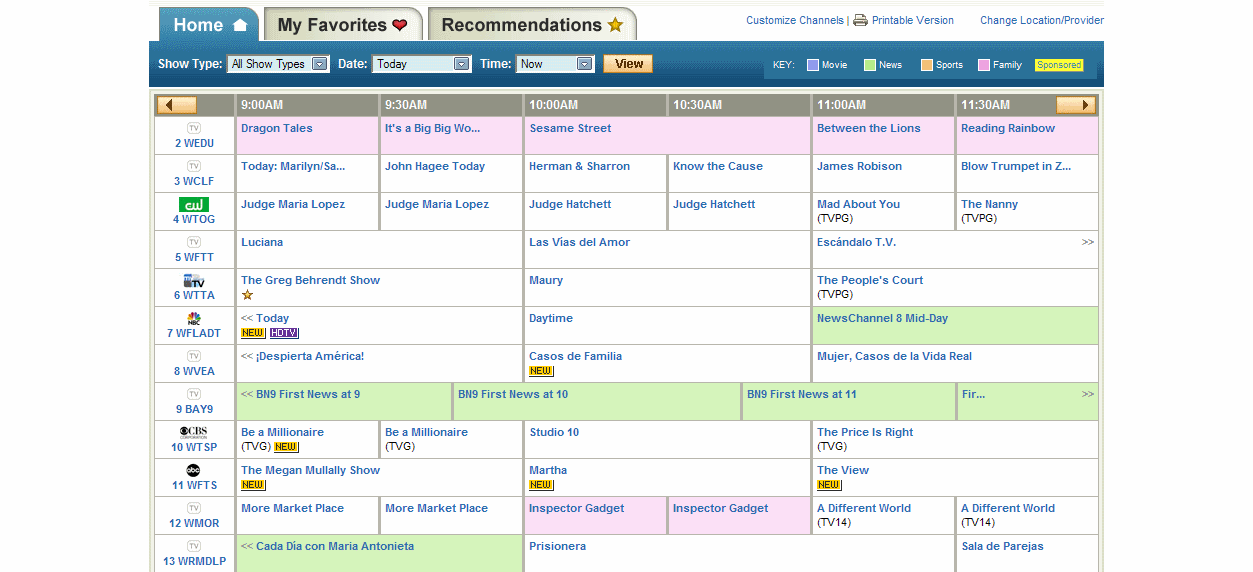Image resolution: width=1253 pixels, height=572 pixels.
Task: Click the CW logo for 4 WTOG
Action: coord(194,204)
